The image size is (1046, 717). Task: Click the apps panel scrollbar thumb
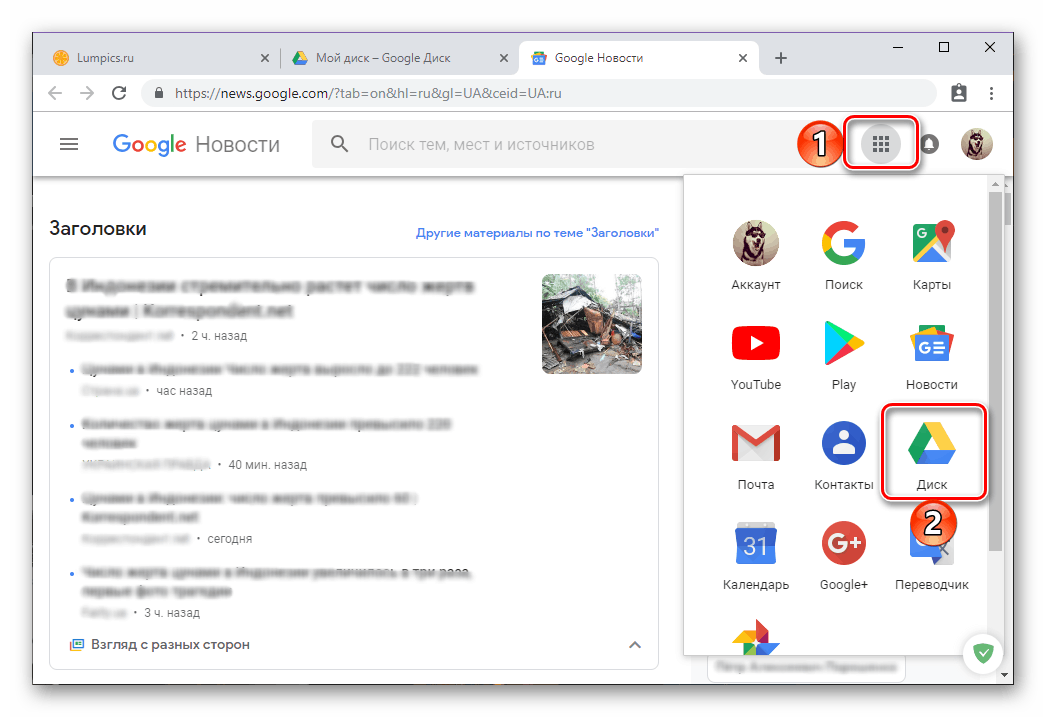(995, 370)
